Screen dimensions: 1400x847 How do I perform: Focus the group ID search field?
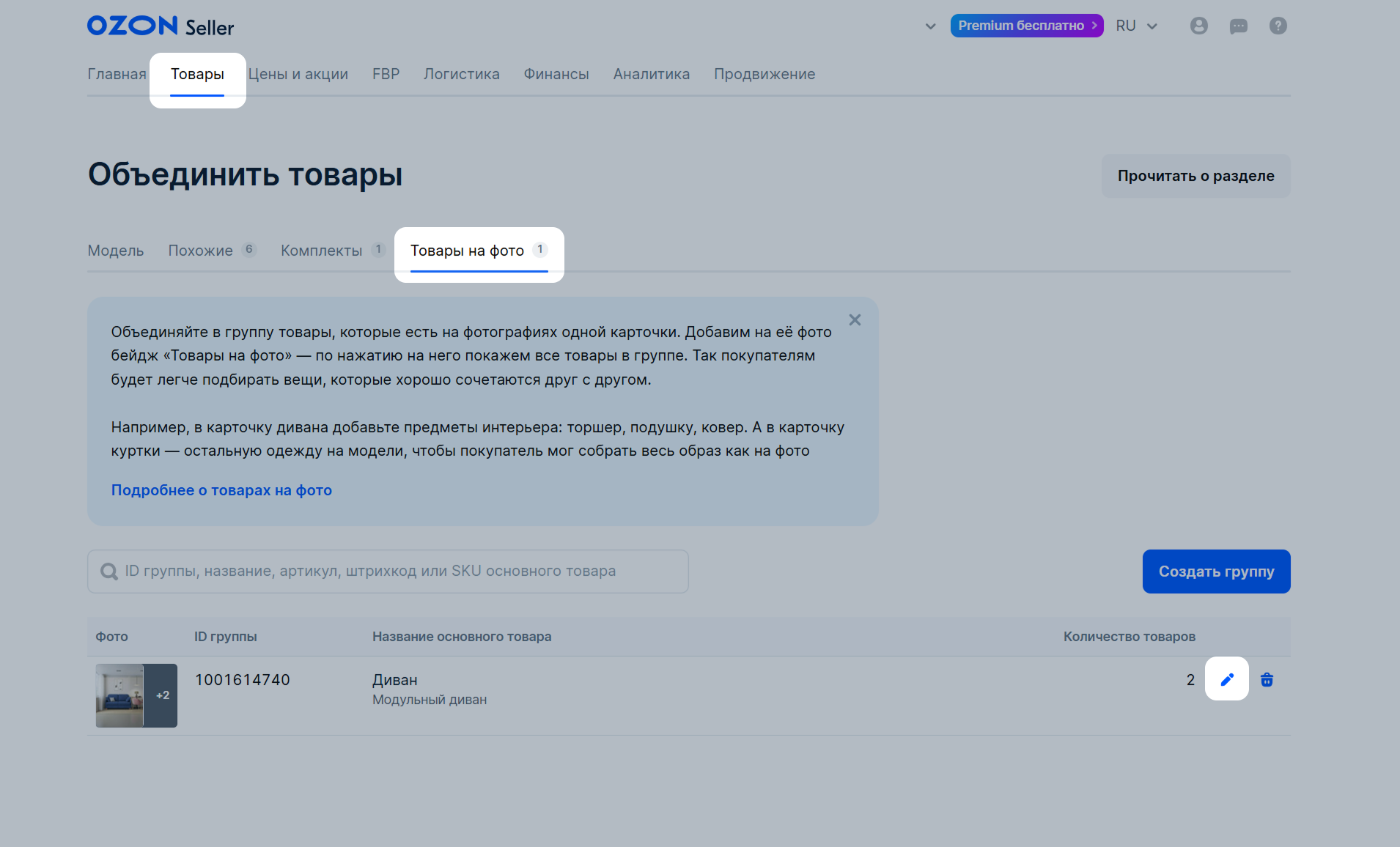click(388, 572)
